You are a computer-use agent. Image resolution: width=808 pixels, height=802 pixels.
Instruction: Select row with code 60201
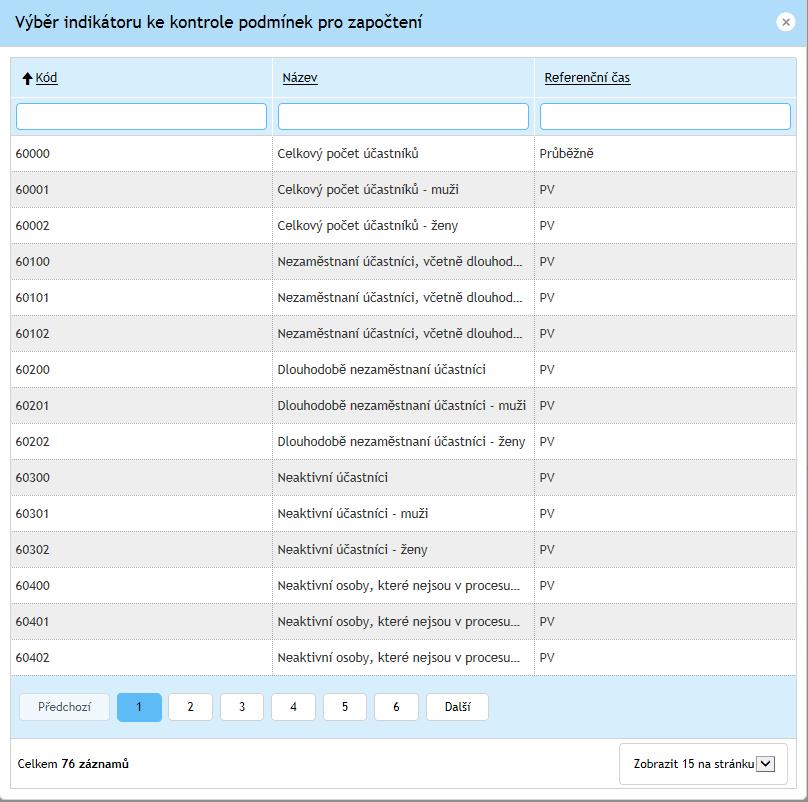point(403,406)
